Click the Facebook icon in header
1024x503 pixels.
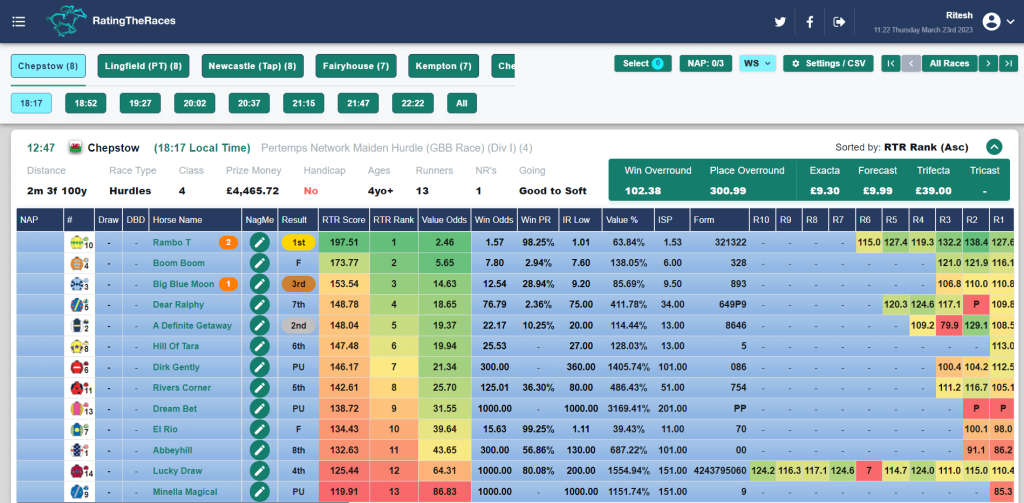click(x=810, y=22)
